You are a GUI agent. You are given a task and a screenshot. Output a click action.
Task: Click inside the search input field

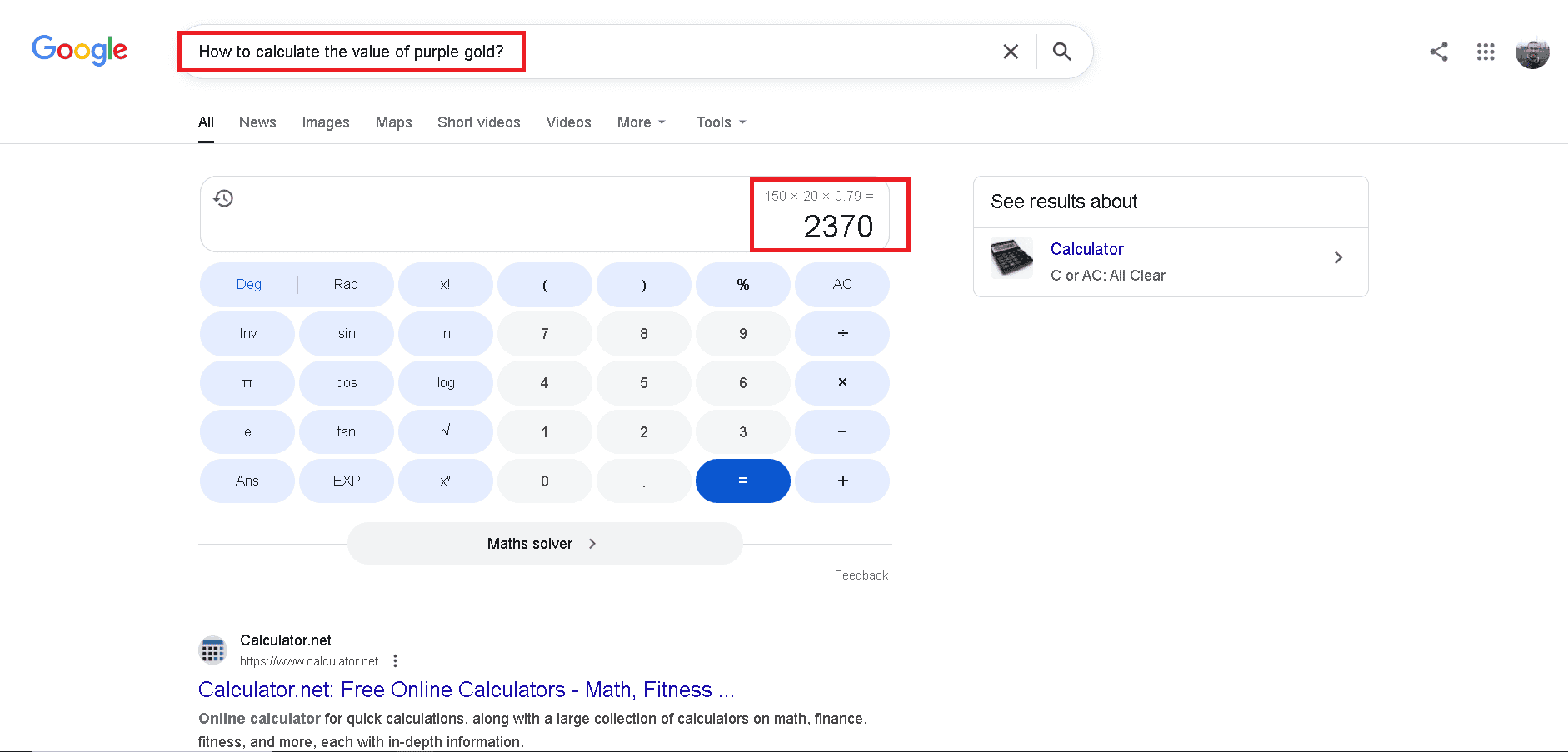pyautogui.click(x=583, y=51)
